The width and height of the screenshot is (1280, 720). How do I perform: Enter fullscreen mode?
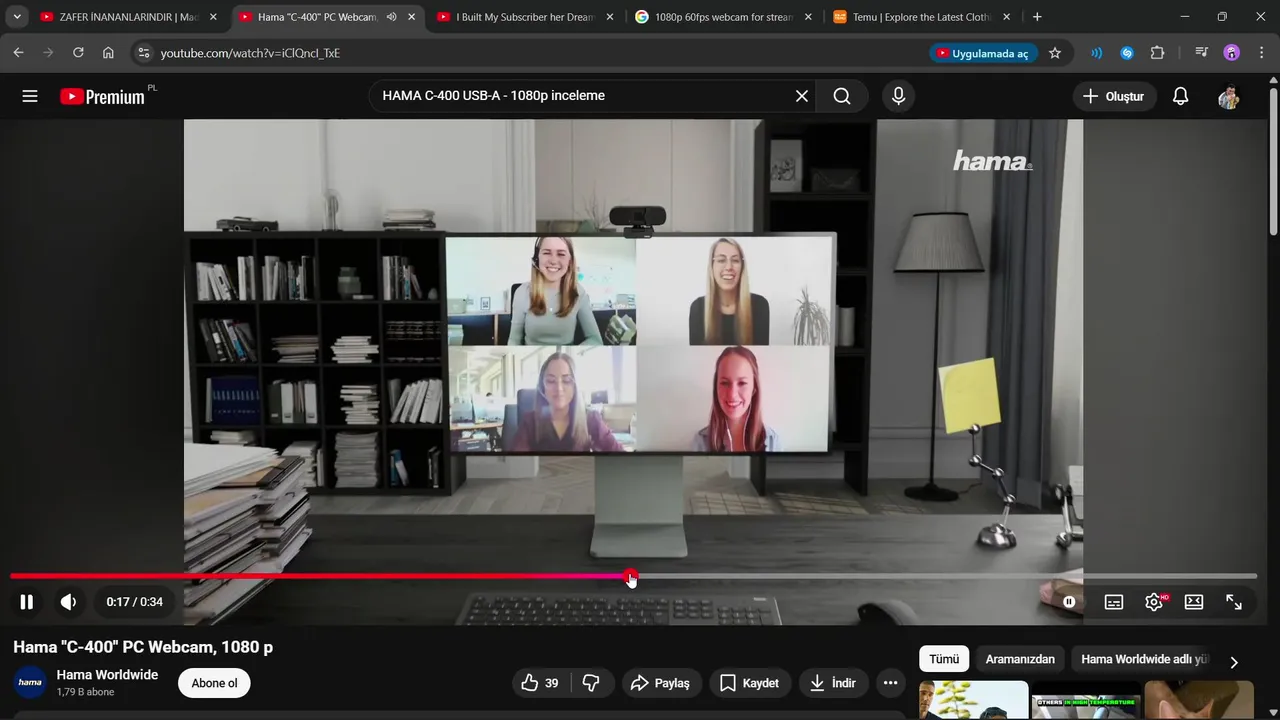pyautogui.click(x=1234, y=602)
